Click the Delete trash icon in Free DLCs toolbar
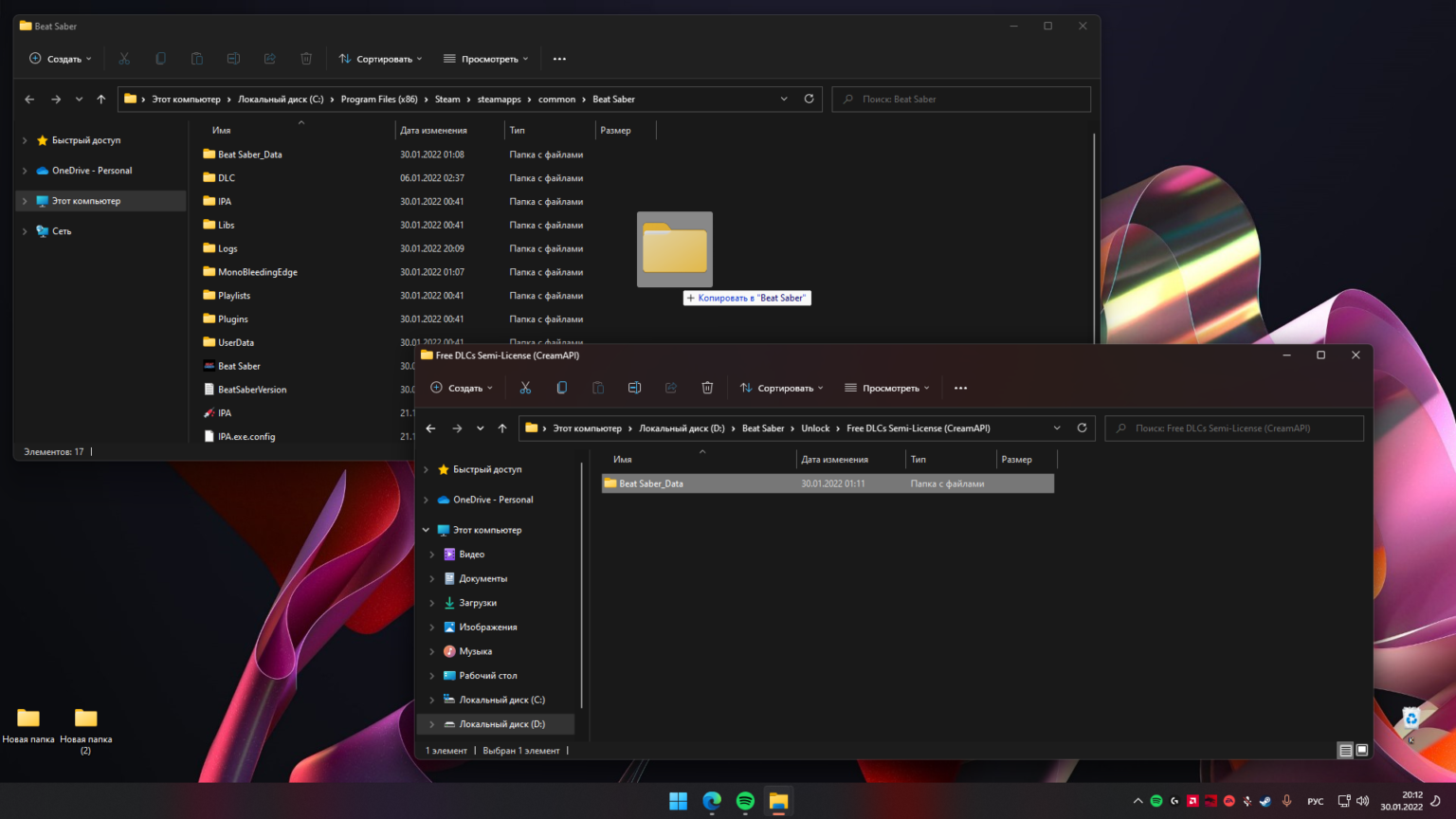 coord(707,388)
